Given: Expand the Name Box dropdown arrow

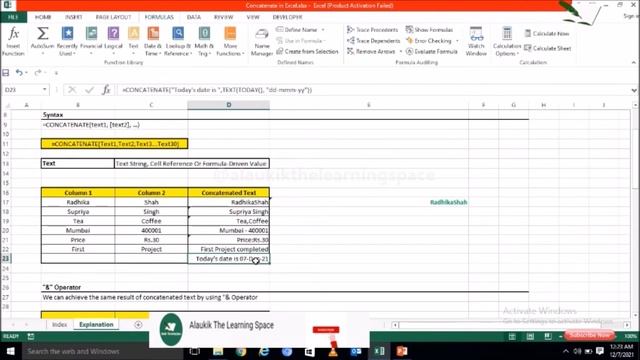Looking at the screenshot, I should (44, 90).
